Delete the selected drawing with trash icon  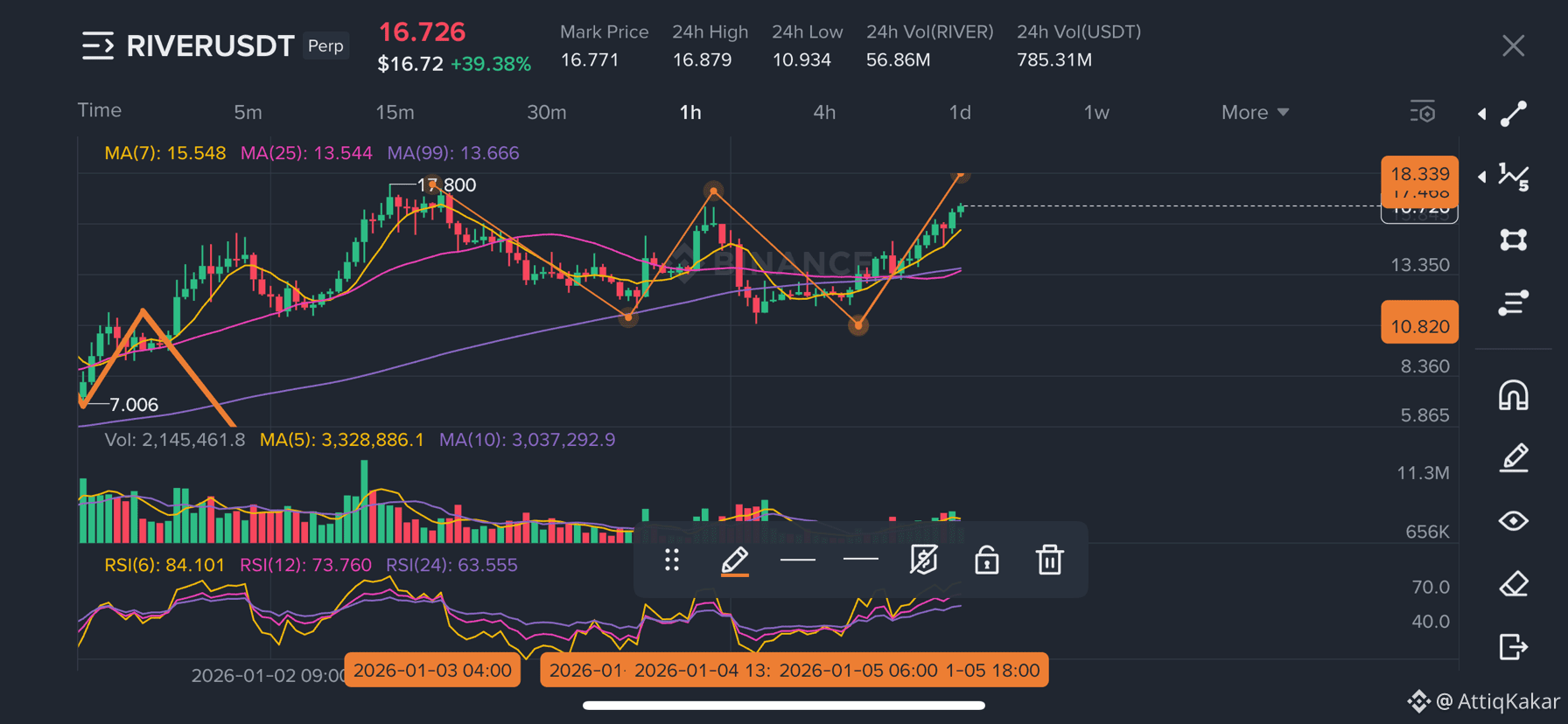tap(1050, 560)
